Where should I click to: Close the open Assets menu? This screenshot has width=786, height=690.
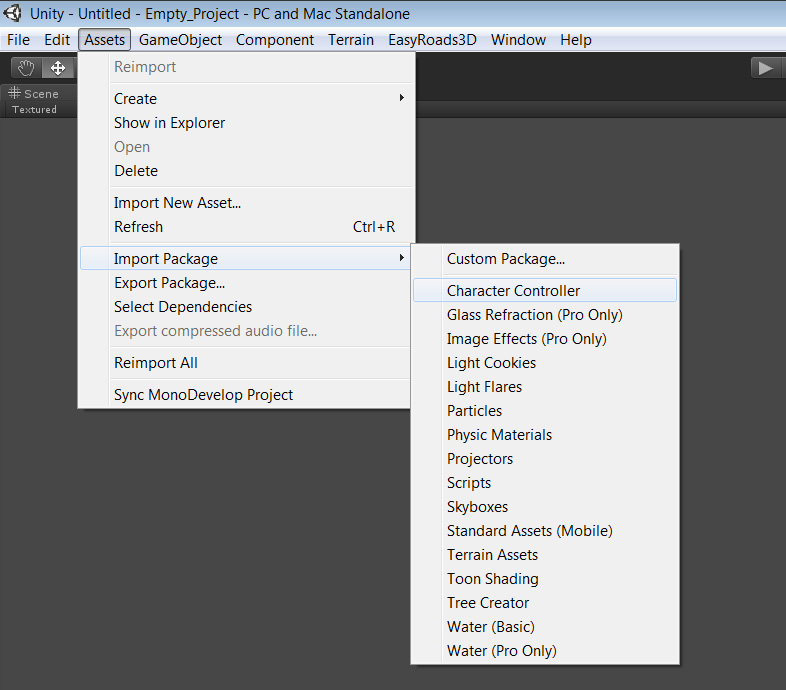click(x=104, y=40)
